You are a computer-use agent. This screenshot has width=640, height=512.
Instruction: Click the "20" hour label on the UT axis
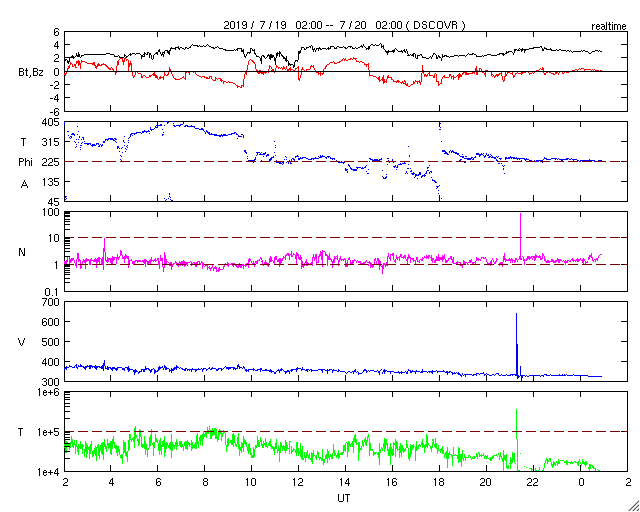tap(487, 481)
